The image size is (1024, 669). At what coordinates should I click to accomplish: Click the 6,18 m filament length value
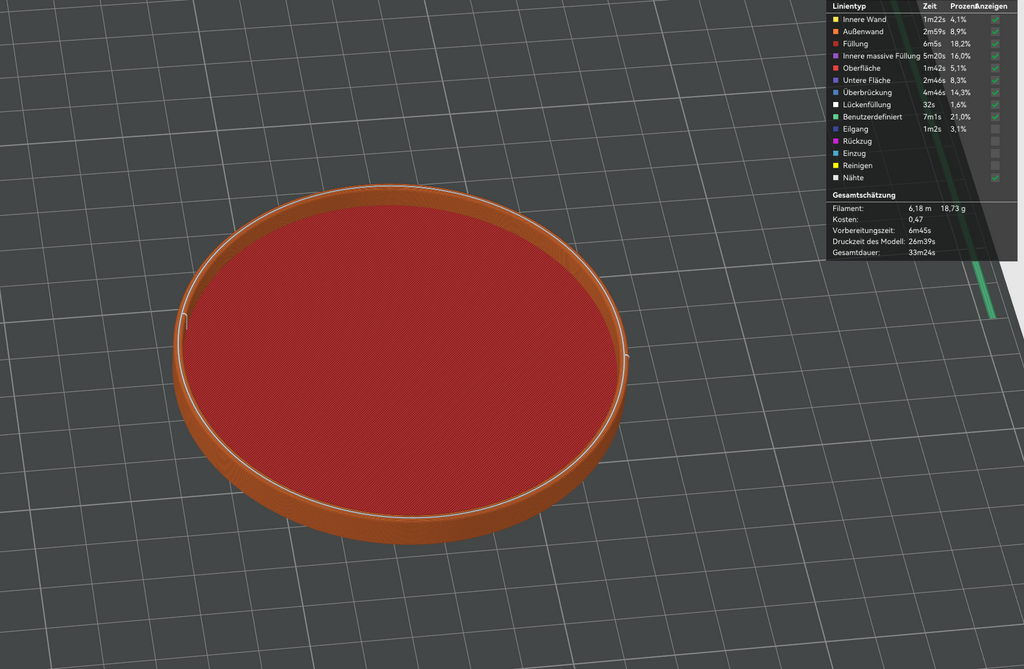(920, 208)
